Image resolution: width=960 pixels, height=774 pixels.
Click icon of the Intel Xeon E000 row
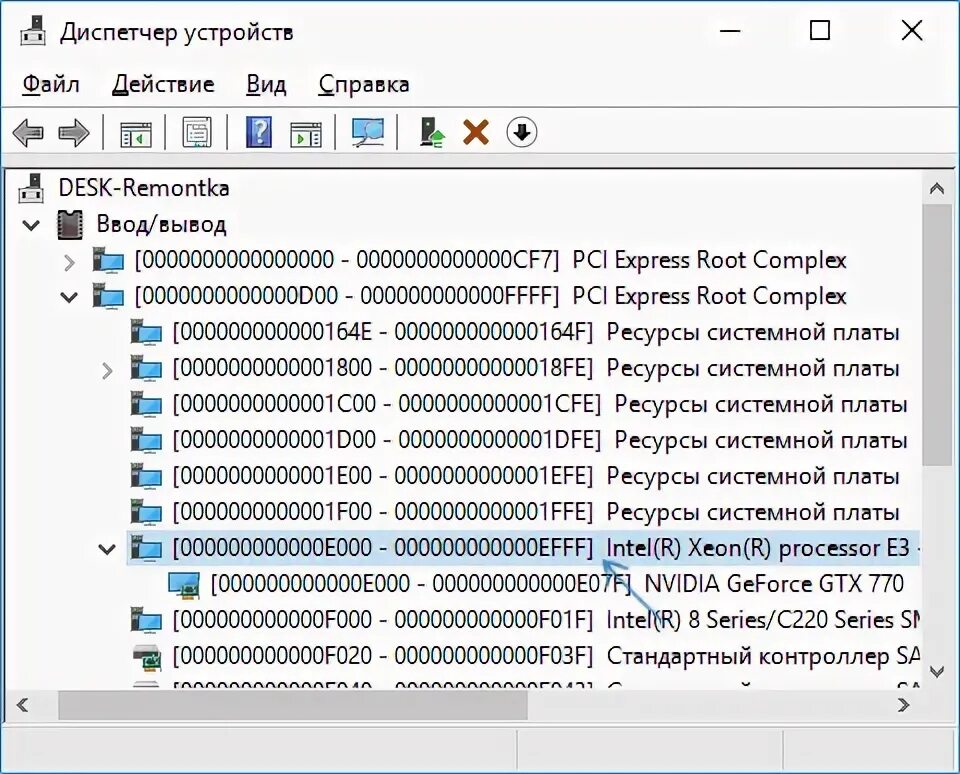[146, 548]
